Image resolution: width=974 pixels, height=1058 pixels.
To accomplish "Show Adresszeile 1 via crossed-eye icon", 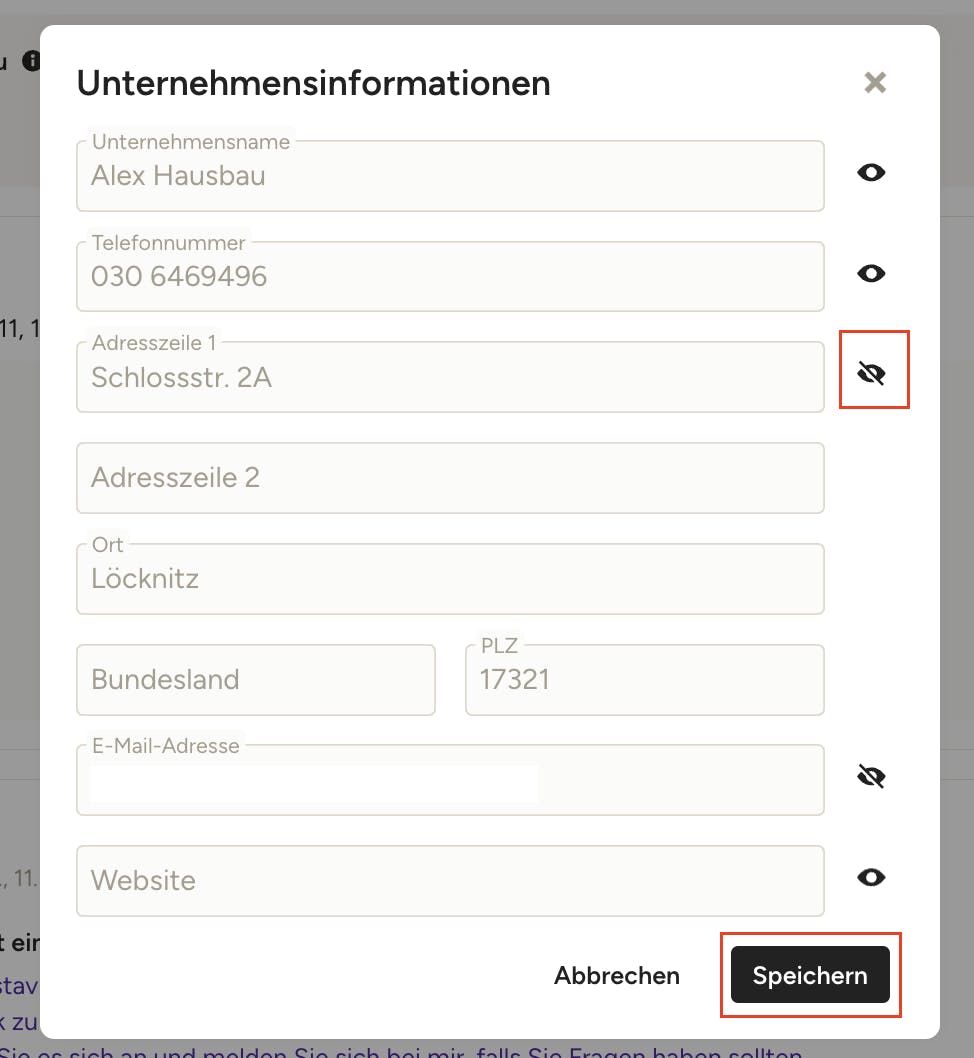I will coord(872,374).
